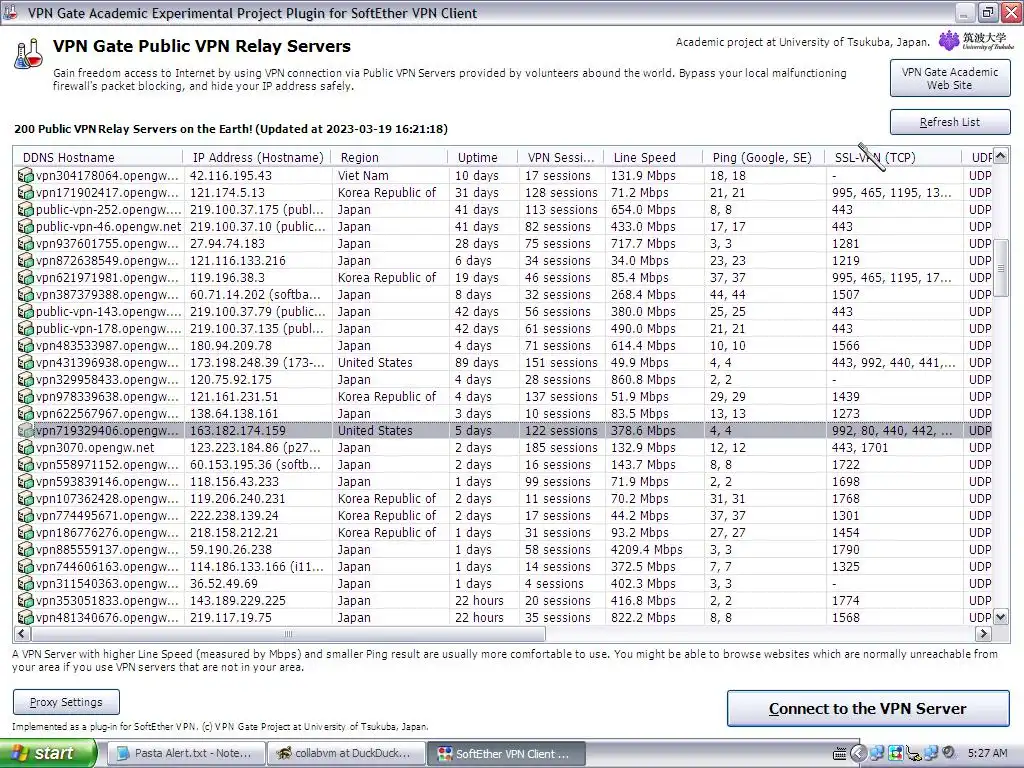Viewport: 1024px width, 768px height.
Task: Switch to collabvm DuckDuckGo taskbar item
Action: click(x=345, y=753)
